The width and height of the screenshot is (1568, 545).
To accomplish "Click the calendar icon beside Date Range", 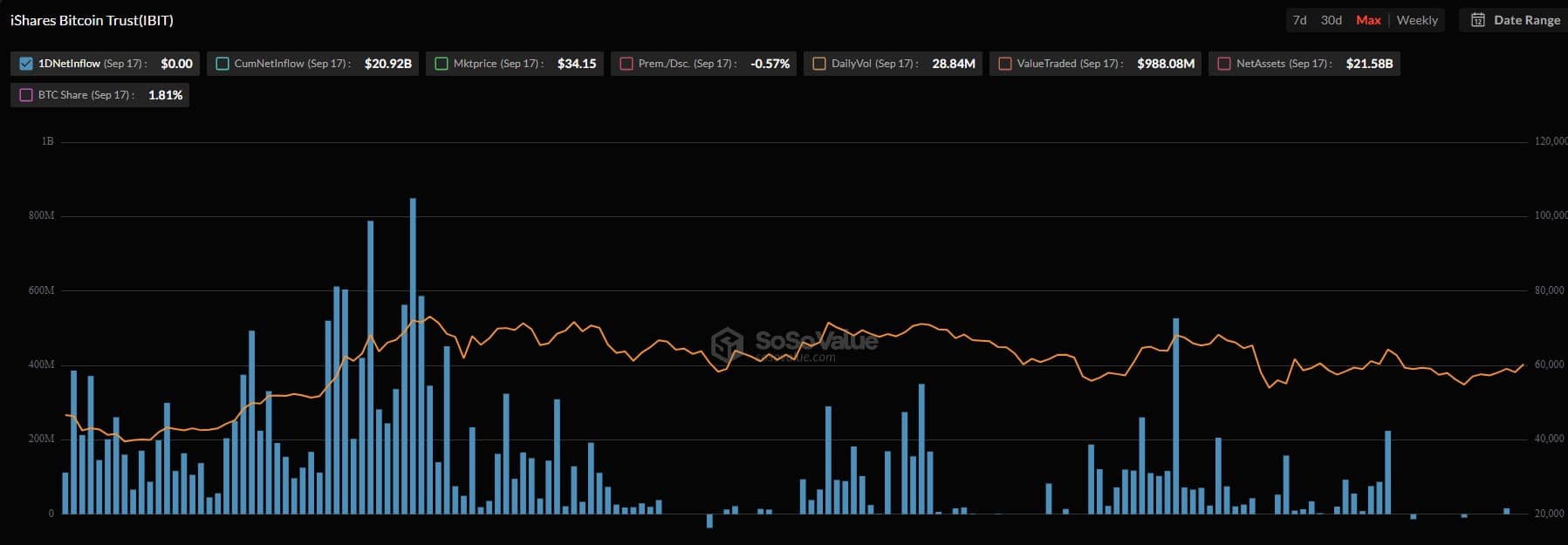I will click(1478, 20).
